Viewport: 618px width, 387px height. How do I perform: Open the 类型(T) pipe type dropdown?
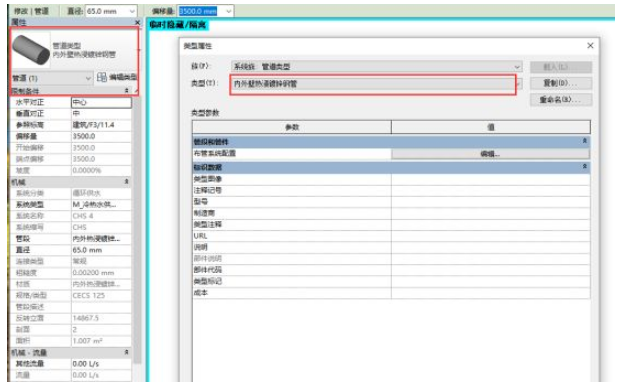pyautogui.click(x=519, y=84)
